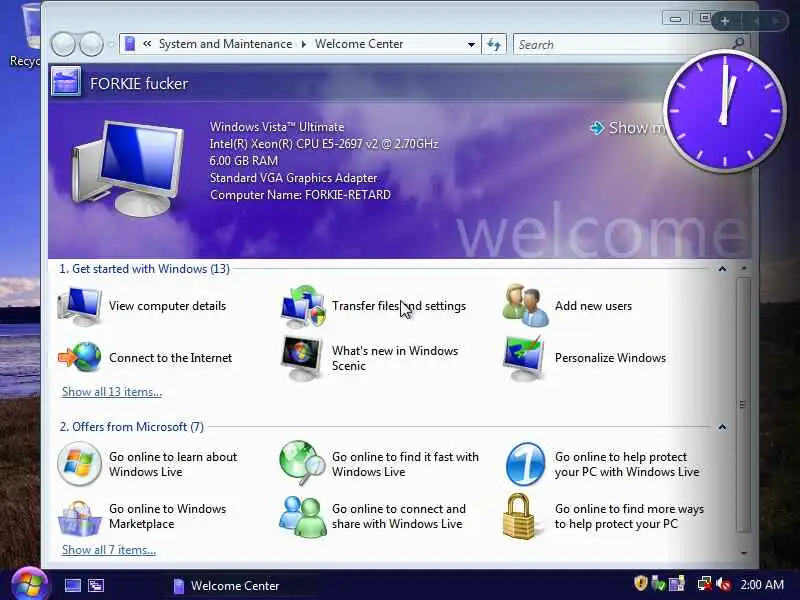Click the Forward navigation button
The image size is (800, 600).
click(x=92, y=44)
